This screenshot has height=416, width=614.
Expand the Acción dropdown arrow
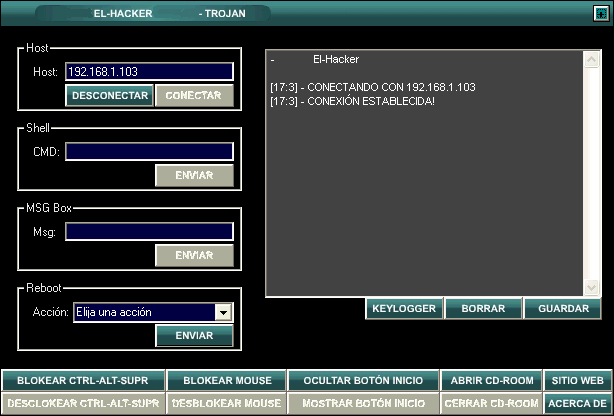pos(224,312)
